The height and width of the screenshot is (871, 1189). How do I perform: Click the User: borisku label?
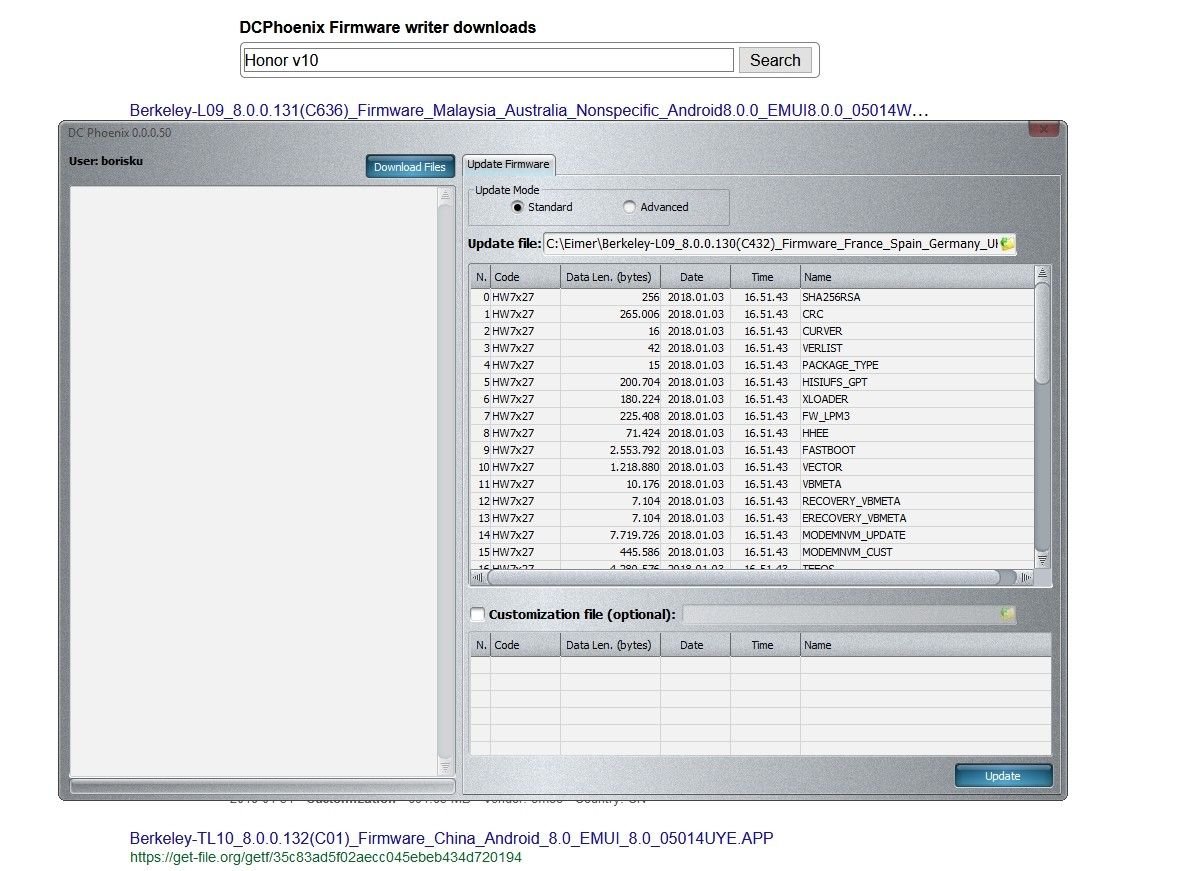tap(105, 161)
